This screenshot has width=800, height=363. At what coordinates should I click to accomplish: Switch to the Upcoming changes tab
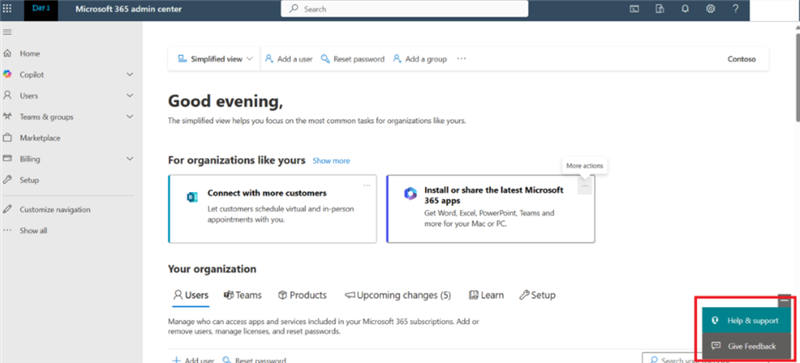click(x=397, y=295)
